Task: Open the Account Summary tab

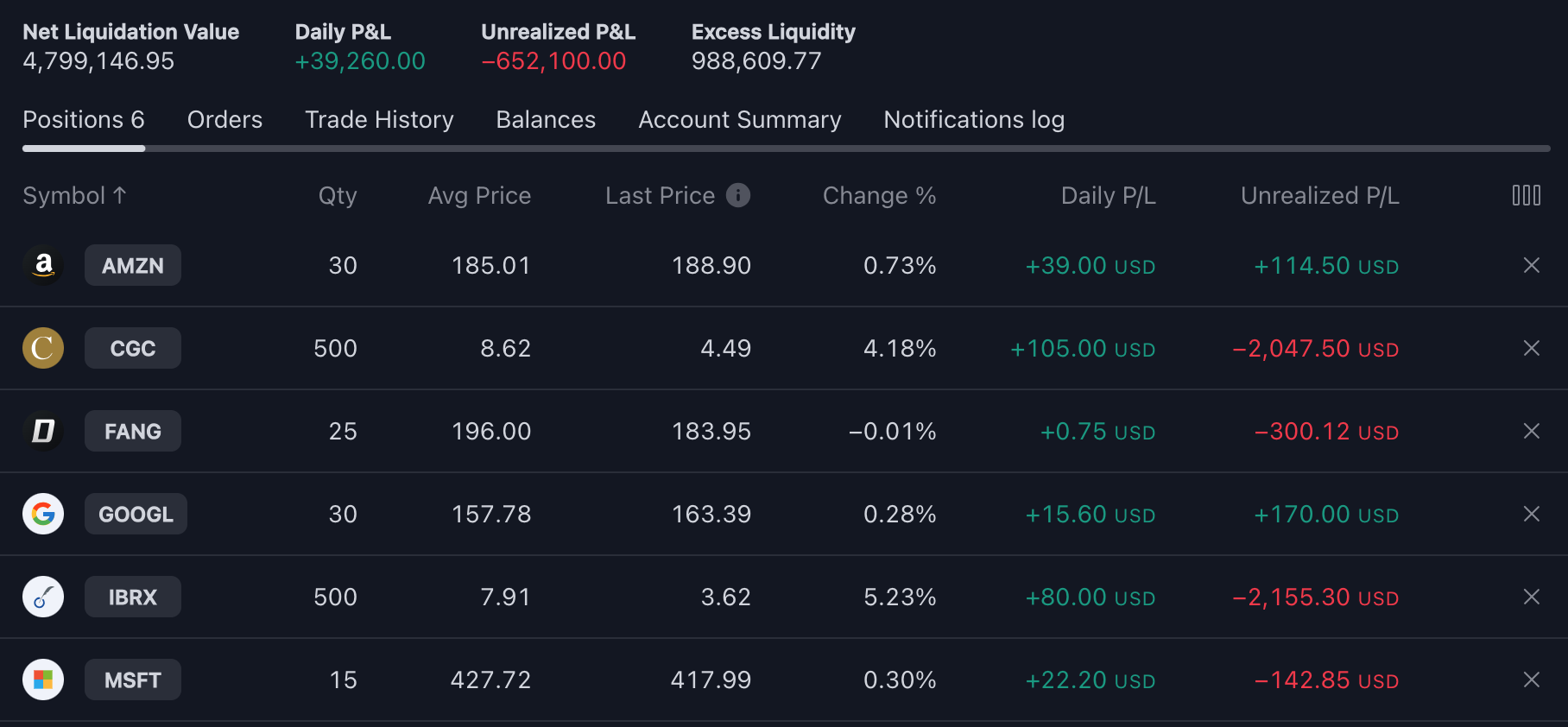Action: tap(739, 119)
